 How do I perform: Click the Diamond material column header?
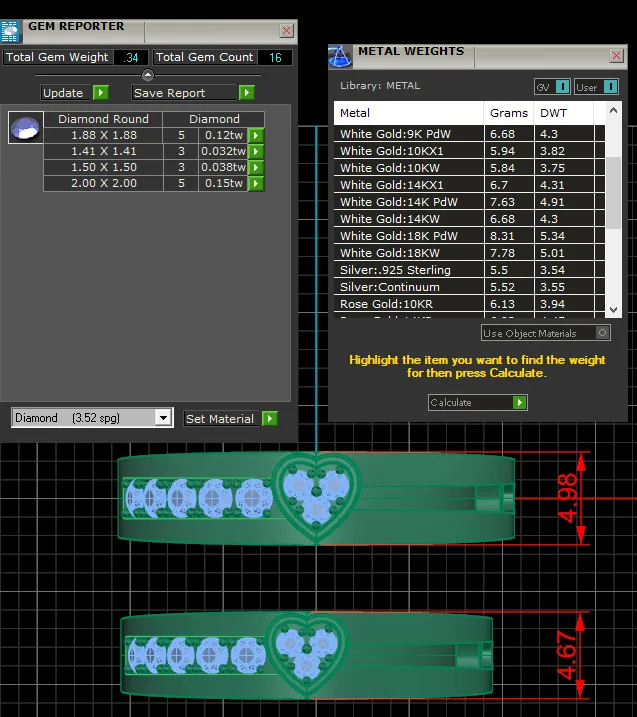[214, 119]
